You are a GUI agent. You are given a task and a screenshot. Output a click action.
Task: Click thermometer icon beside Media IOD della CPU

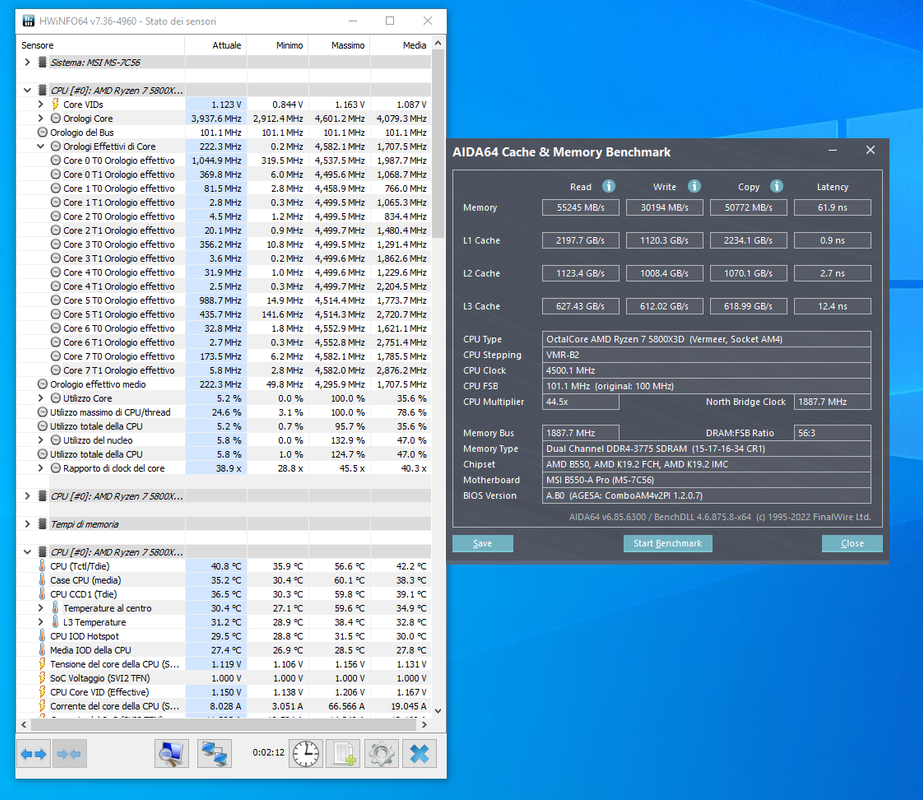(x=42, y=650)
